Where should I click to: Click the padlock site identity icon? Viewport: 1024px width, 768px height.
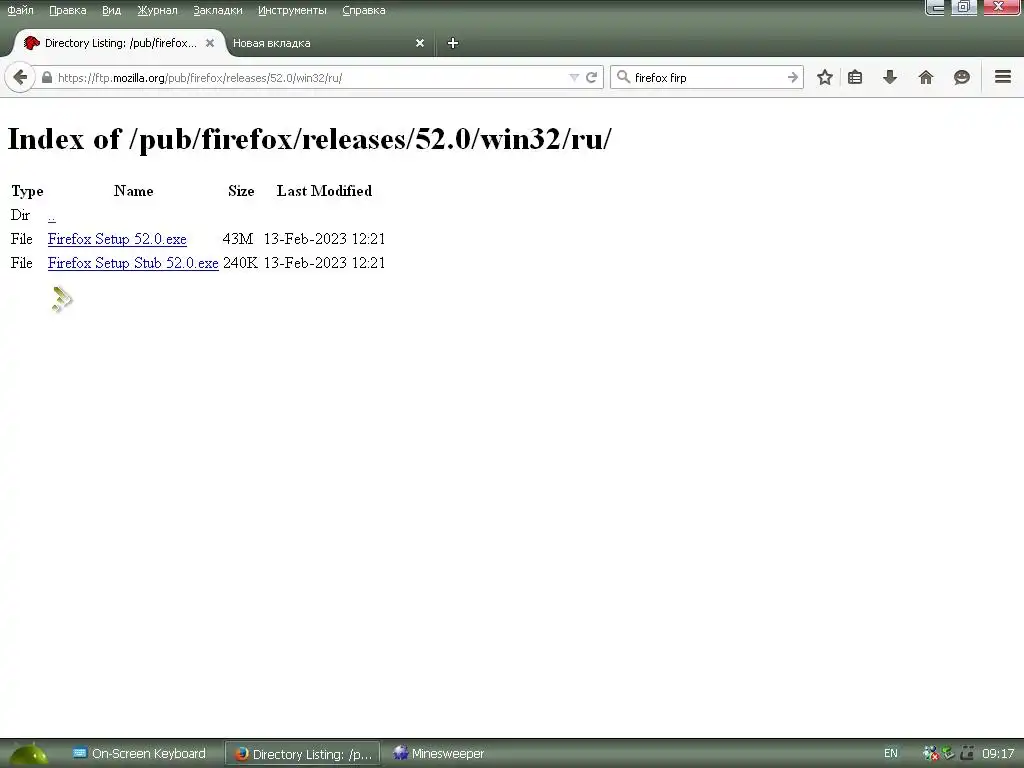point(46,78)
